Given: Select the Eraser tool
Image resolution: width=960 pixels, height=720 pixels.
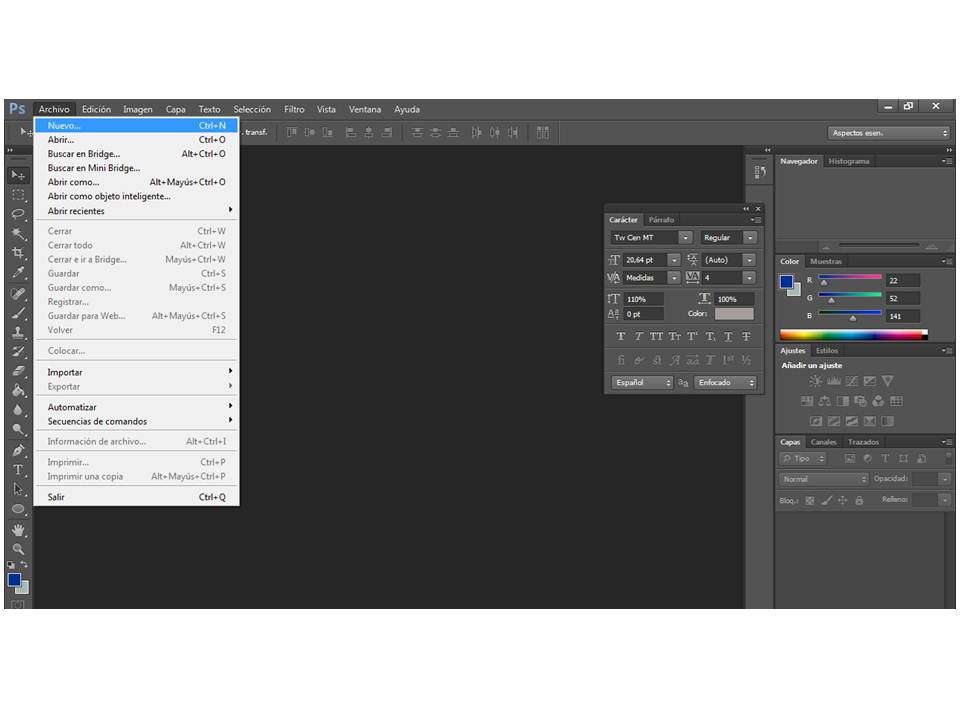Looking at the screenshot, I should tap(18, 371).
